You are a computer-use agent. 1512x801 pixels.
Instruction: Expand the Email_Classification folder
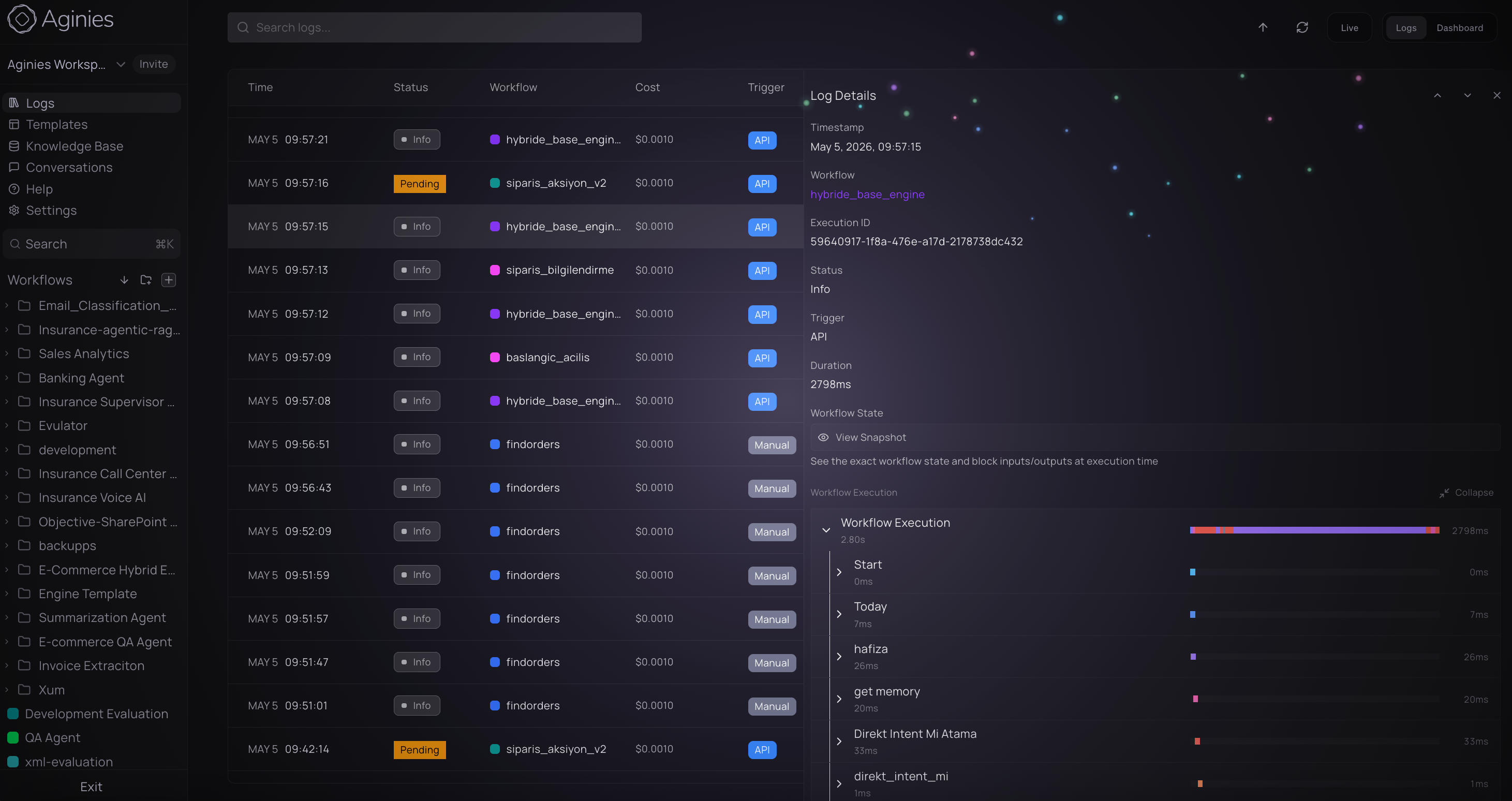[x=6, y=306]
